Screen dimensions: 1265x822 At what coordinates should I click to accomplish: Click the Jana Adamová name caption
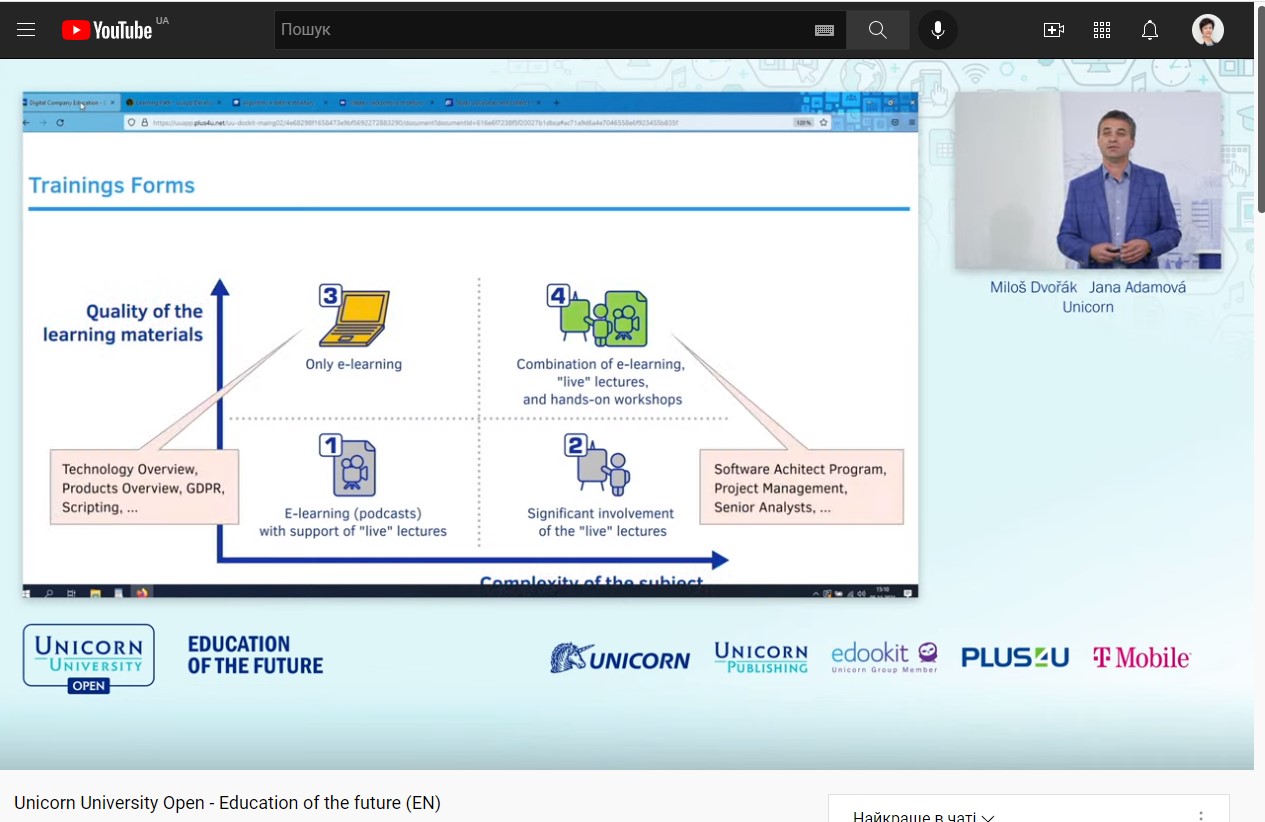pos(1138,287)
